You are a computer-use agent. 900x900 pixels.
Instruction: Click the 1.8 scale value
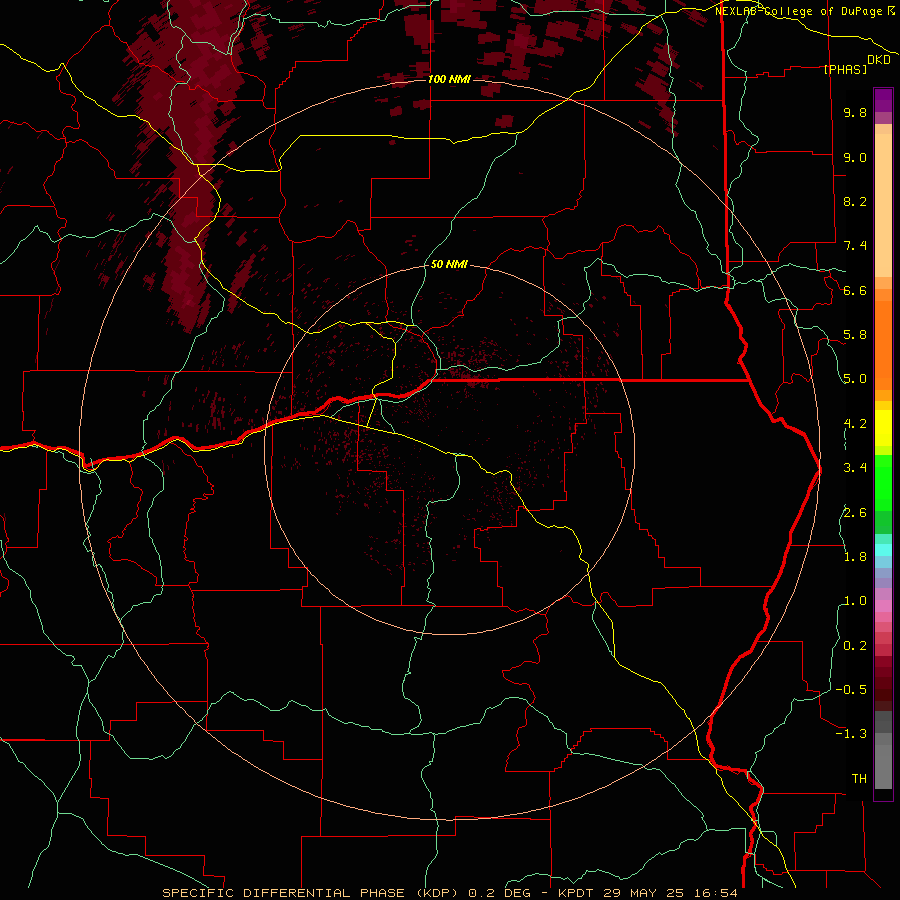click(x=855, y=557)
